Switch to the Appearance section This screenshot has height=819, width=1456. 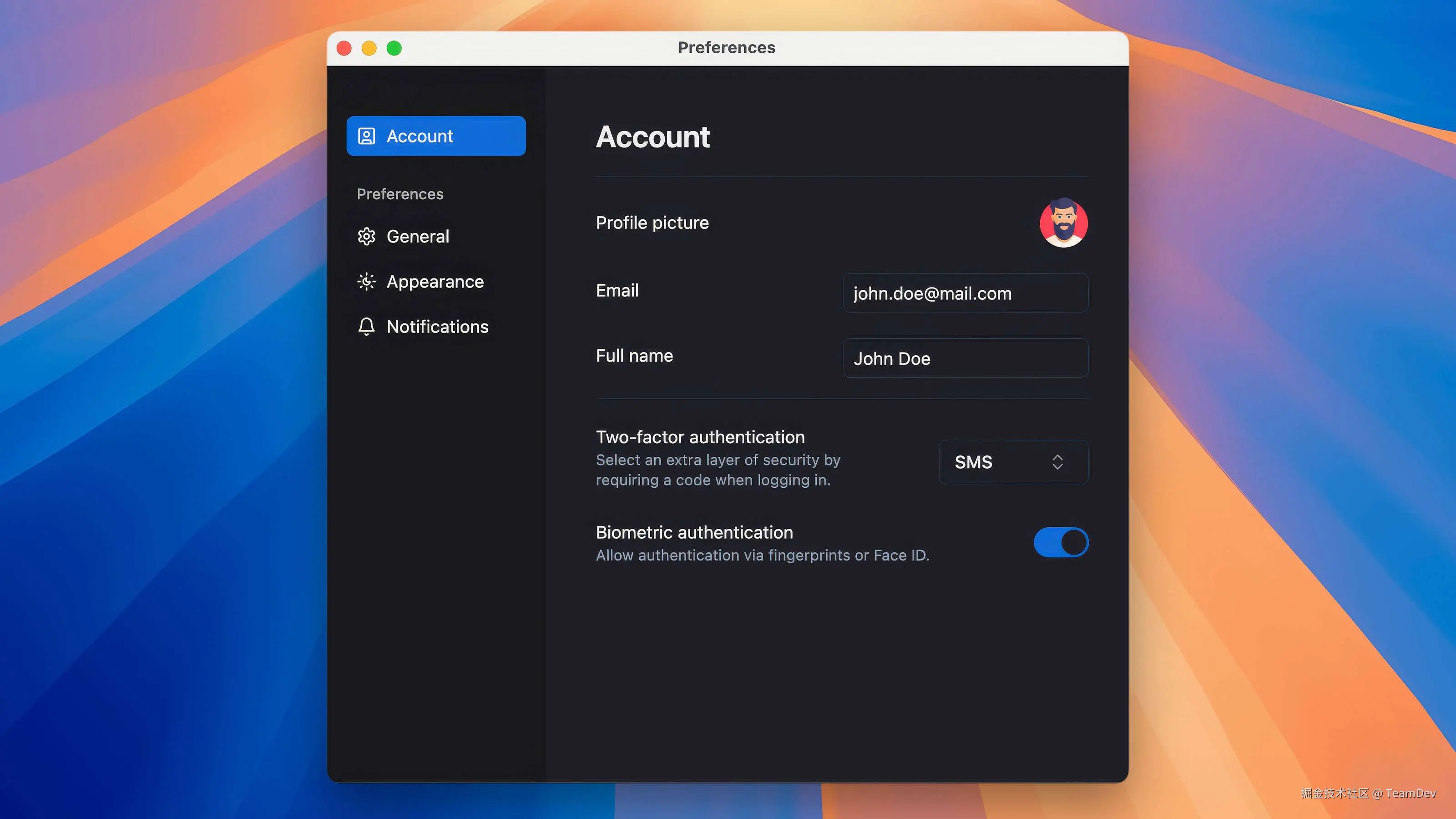[435, 282]
